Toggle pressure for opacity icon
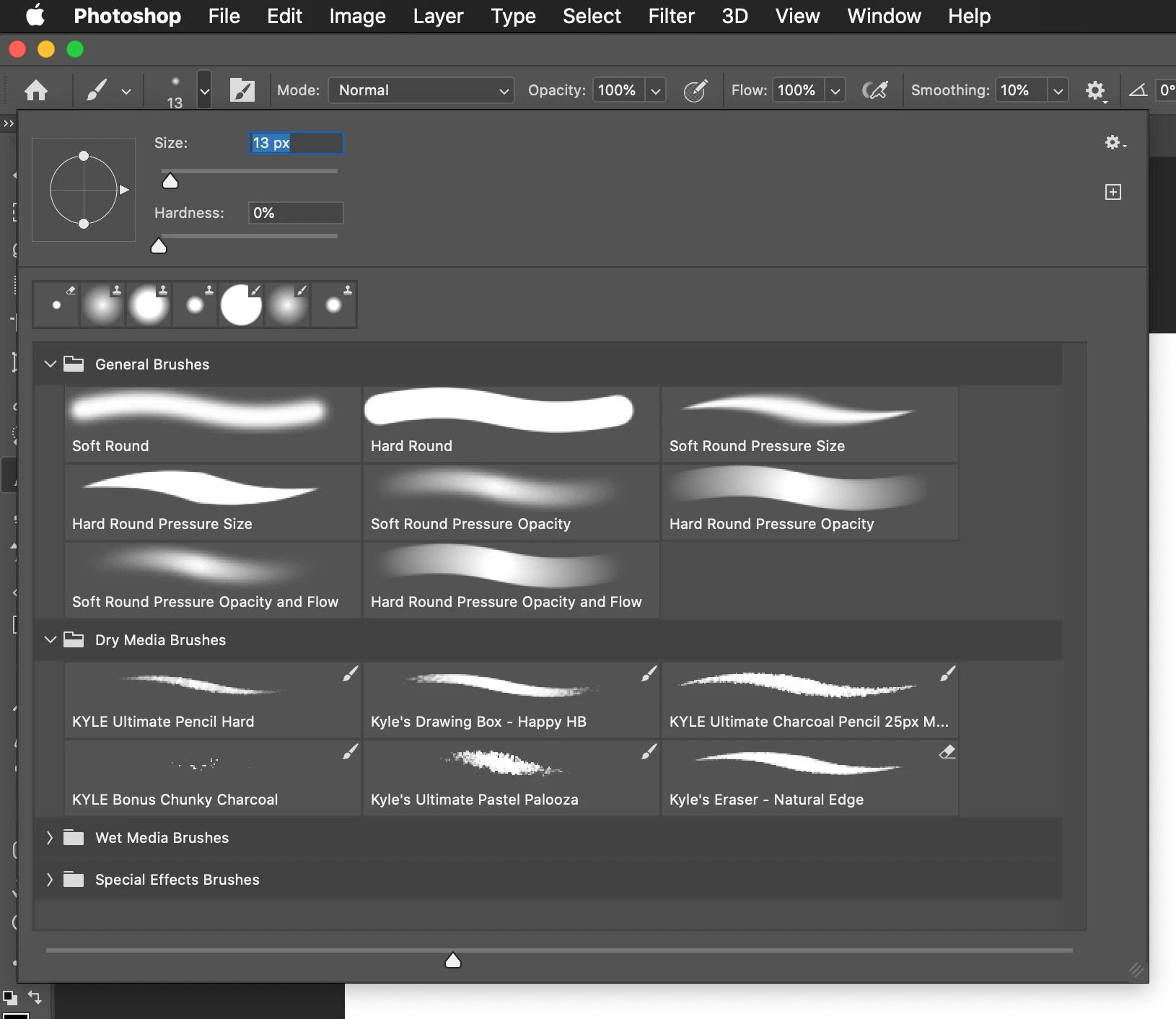 coord(695,90)
